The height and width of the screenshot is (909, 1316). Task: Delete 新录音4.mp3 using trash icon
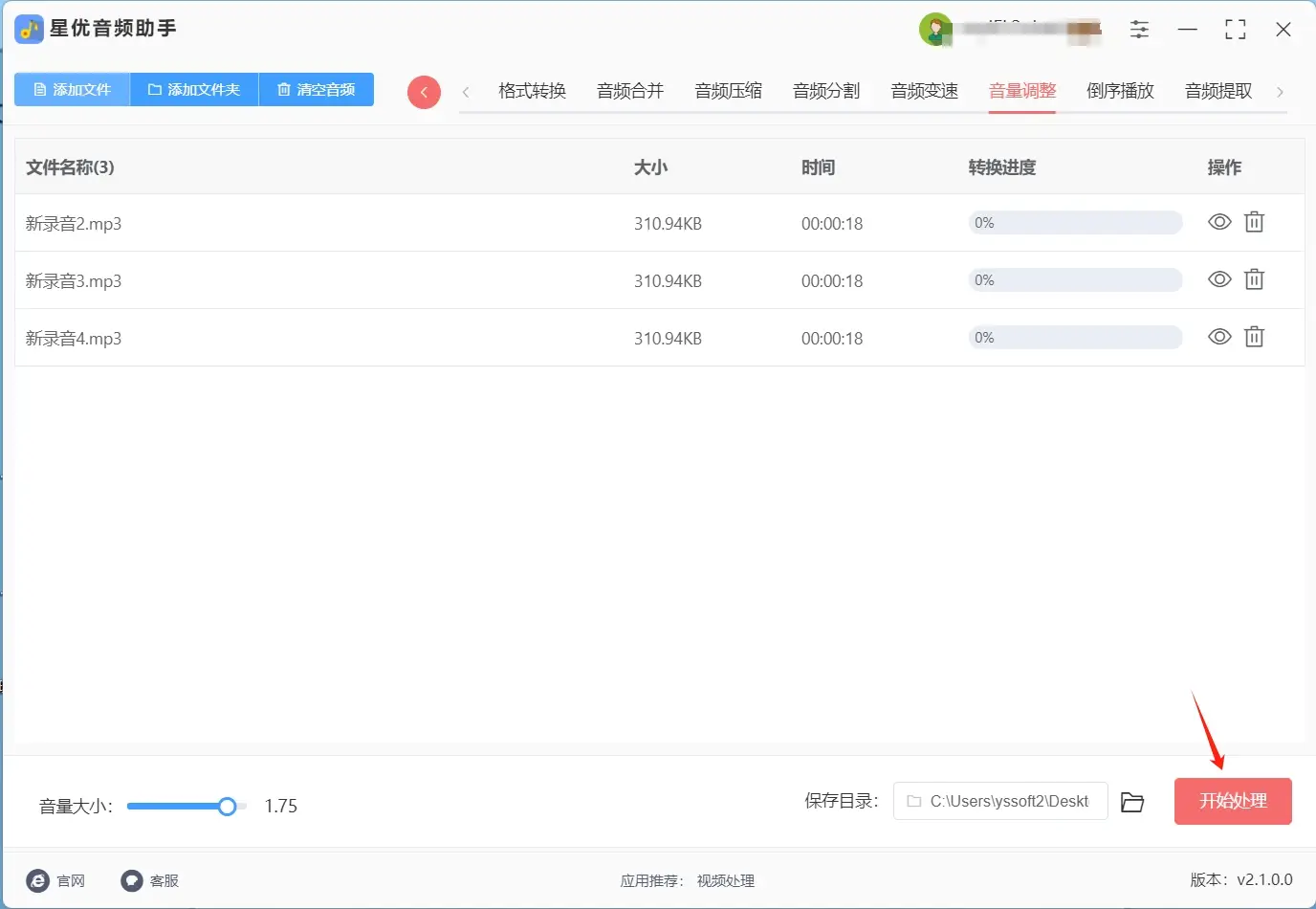1255,337
